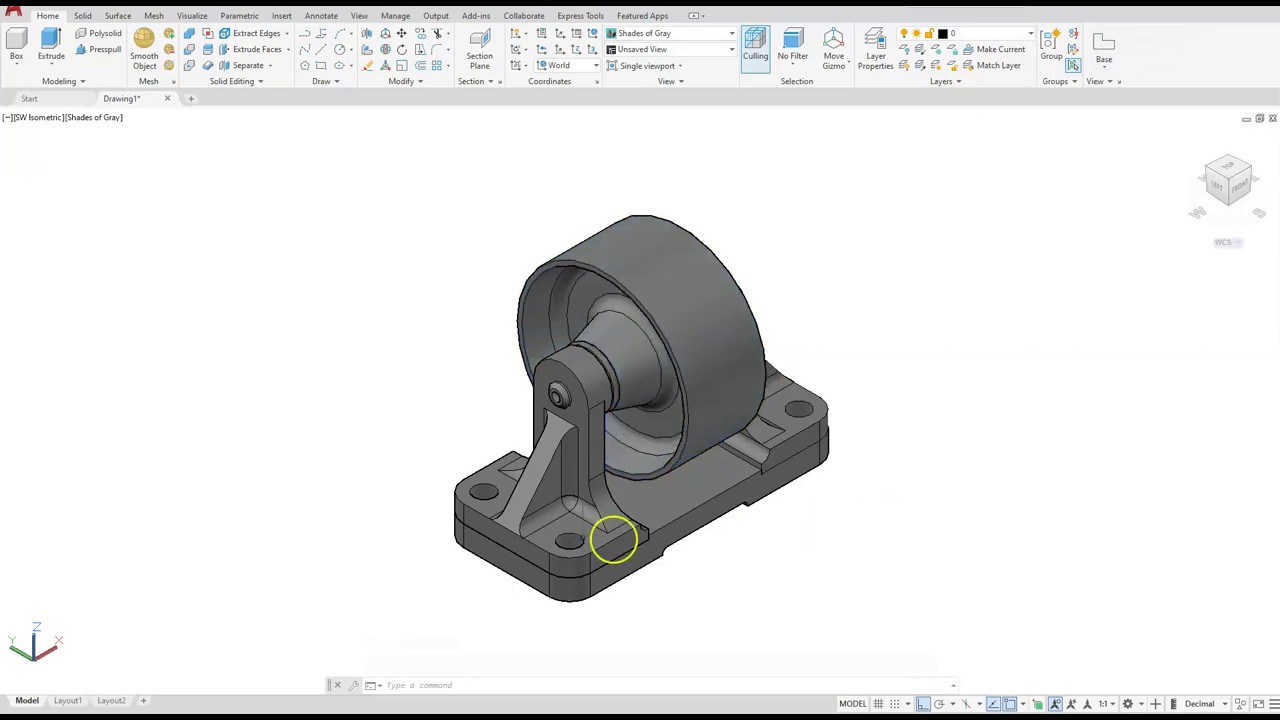Activate the Presspull tool
1280x720 pixels.
pos(98,49)
